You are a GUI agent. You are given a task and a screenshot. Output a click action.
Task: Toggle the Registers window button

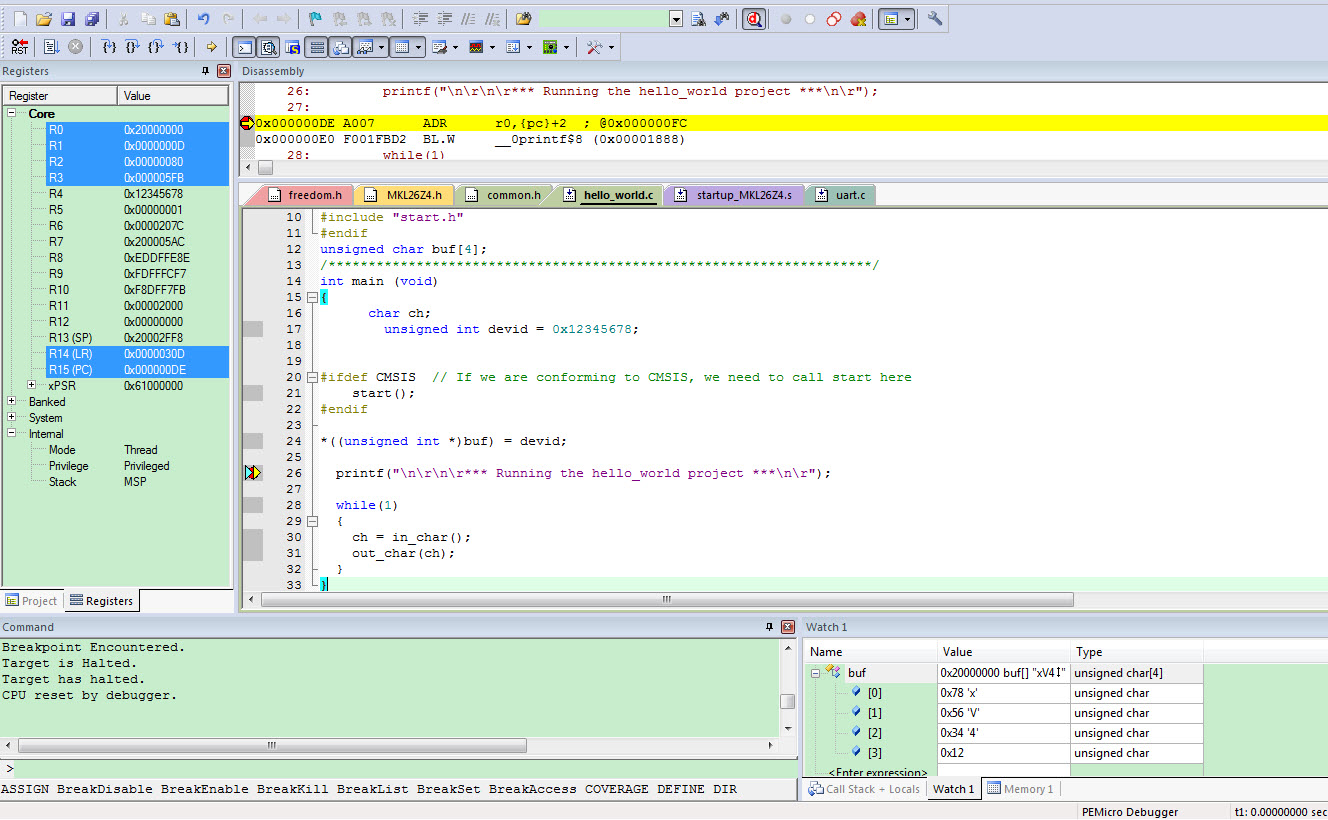tap(316, 47)
